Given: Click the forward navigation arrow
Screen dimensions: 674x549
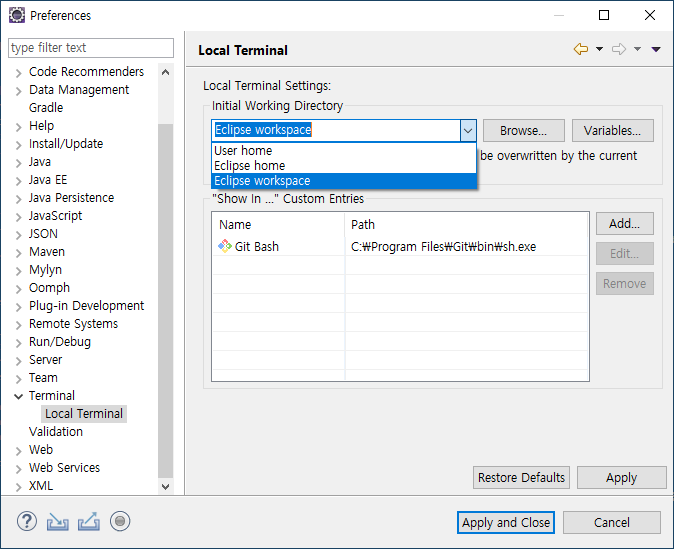Looking at the screenshot, I should (619, 49).
